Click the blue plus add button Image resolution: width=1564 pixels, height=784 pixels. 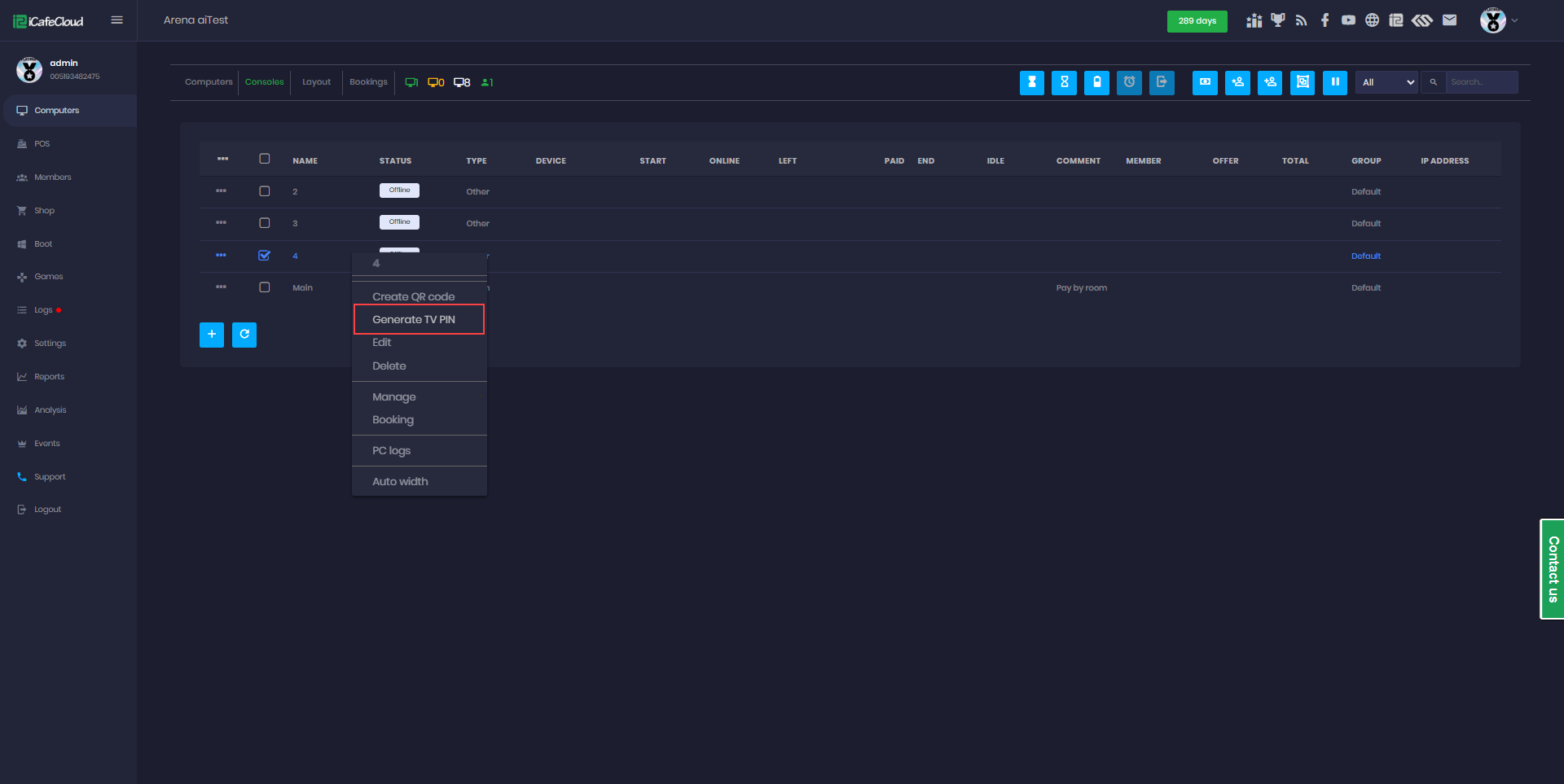pyautogui.click(x=212, y=335)
